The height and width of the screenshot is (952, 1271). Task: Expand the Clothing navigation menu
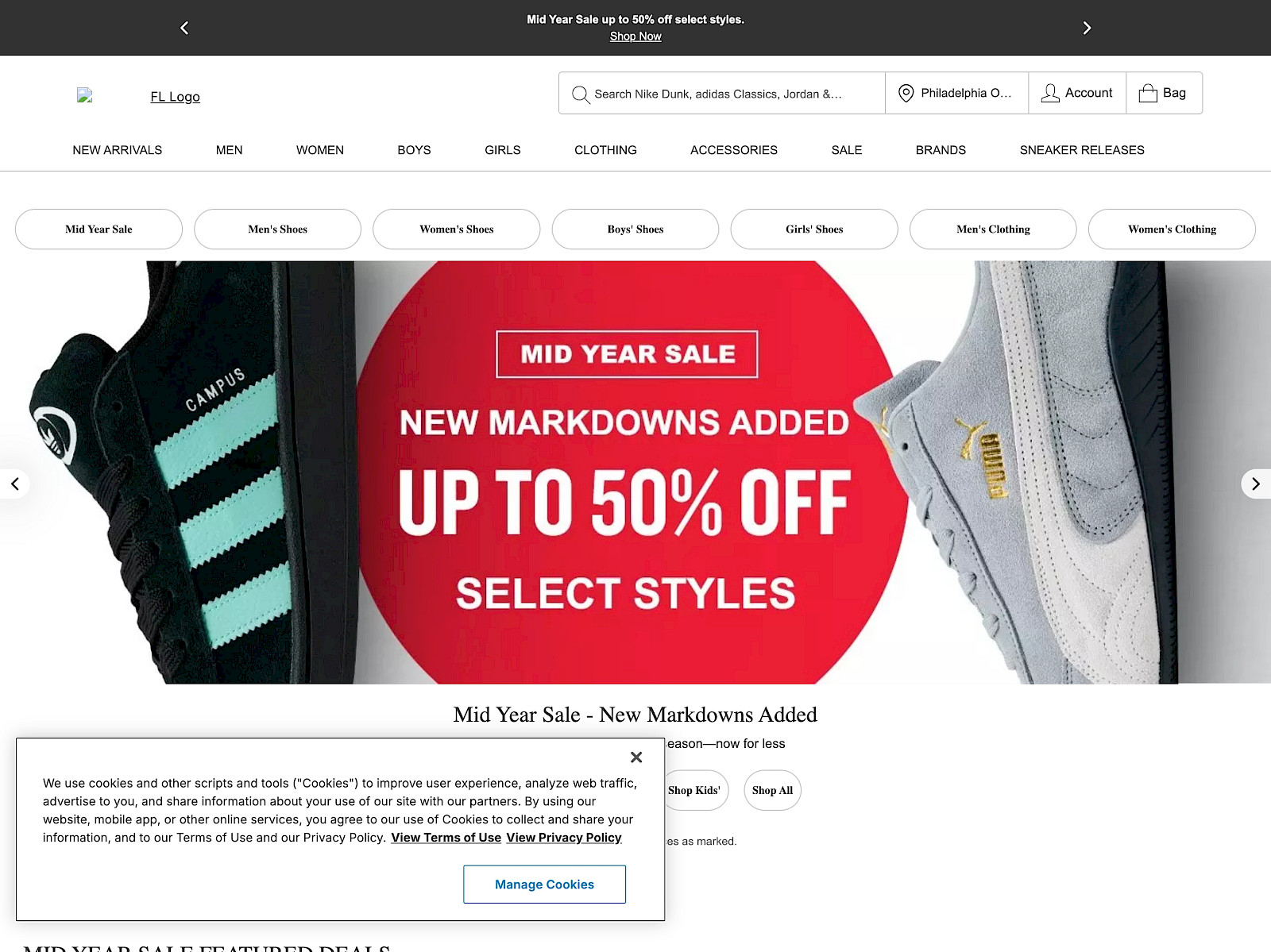pyautogui.click(x=605, y=150)
